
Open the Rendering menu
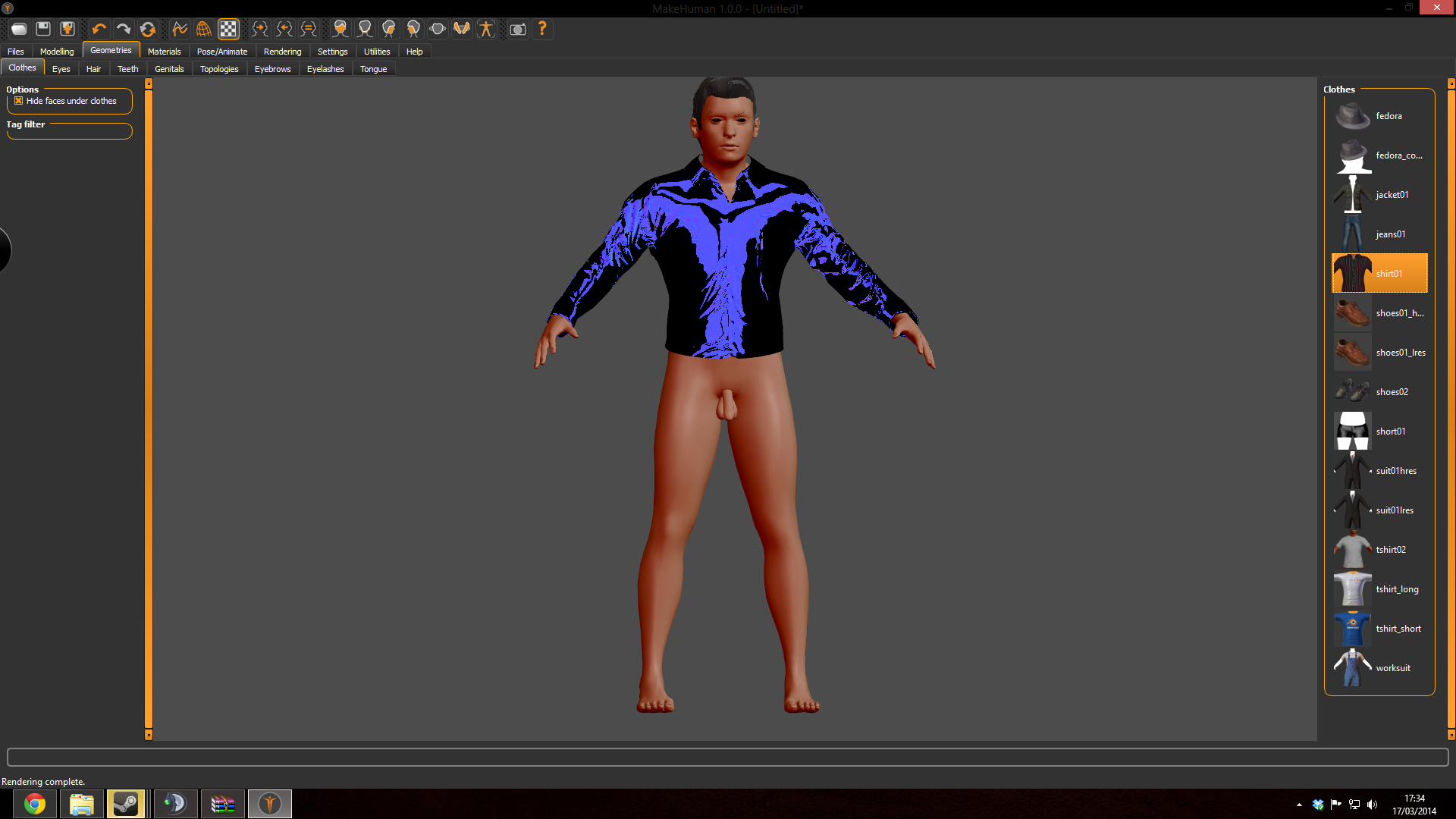[281, 51]
